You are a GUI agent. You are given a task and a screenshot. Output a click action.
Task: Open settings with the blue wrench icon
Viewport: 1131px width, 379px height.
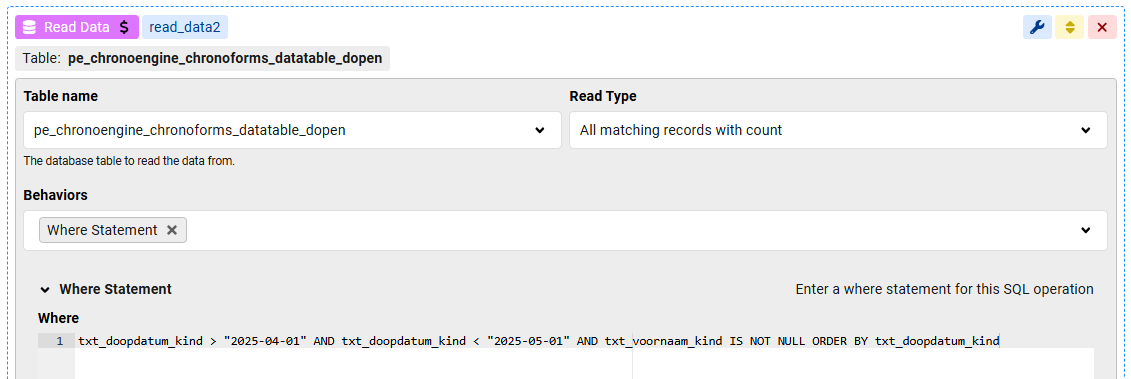tap(1037, 27)
